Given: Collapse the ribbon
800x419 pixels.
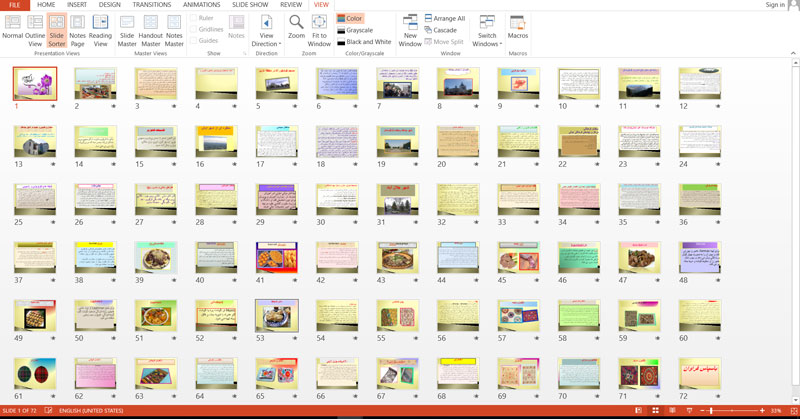Looking at the screenshot, I should [x=793, y=53].
